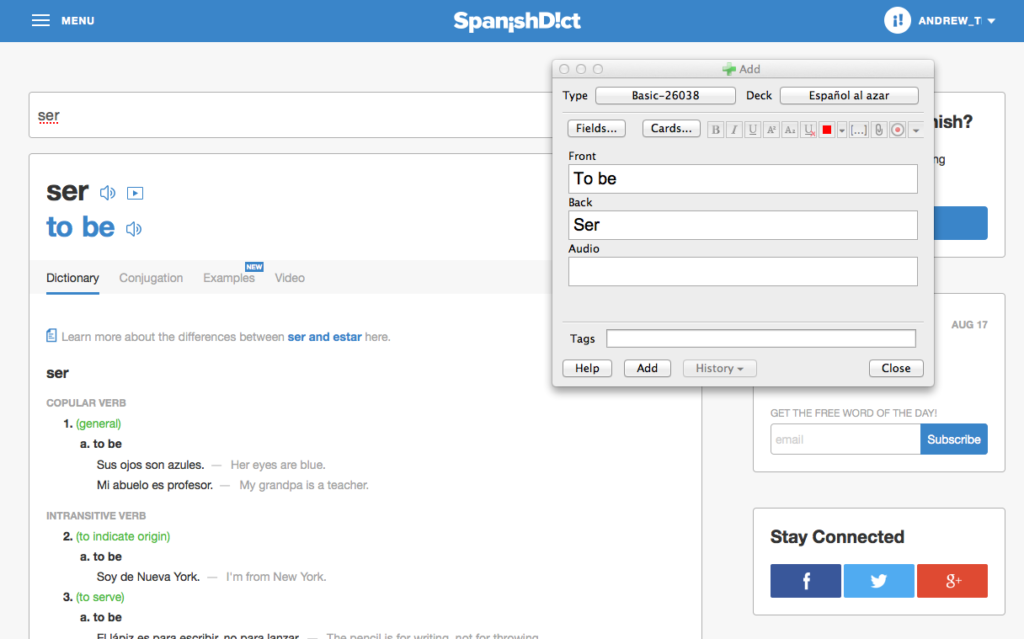Click the superscript formatting icon
Viewport: 1024px width, 639px height.
coord(771,130)
